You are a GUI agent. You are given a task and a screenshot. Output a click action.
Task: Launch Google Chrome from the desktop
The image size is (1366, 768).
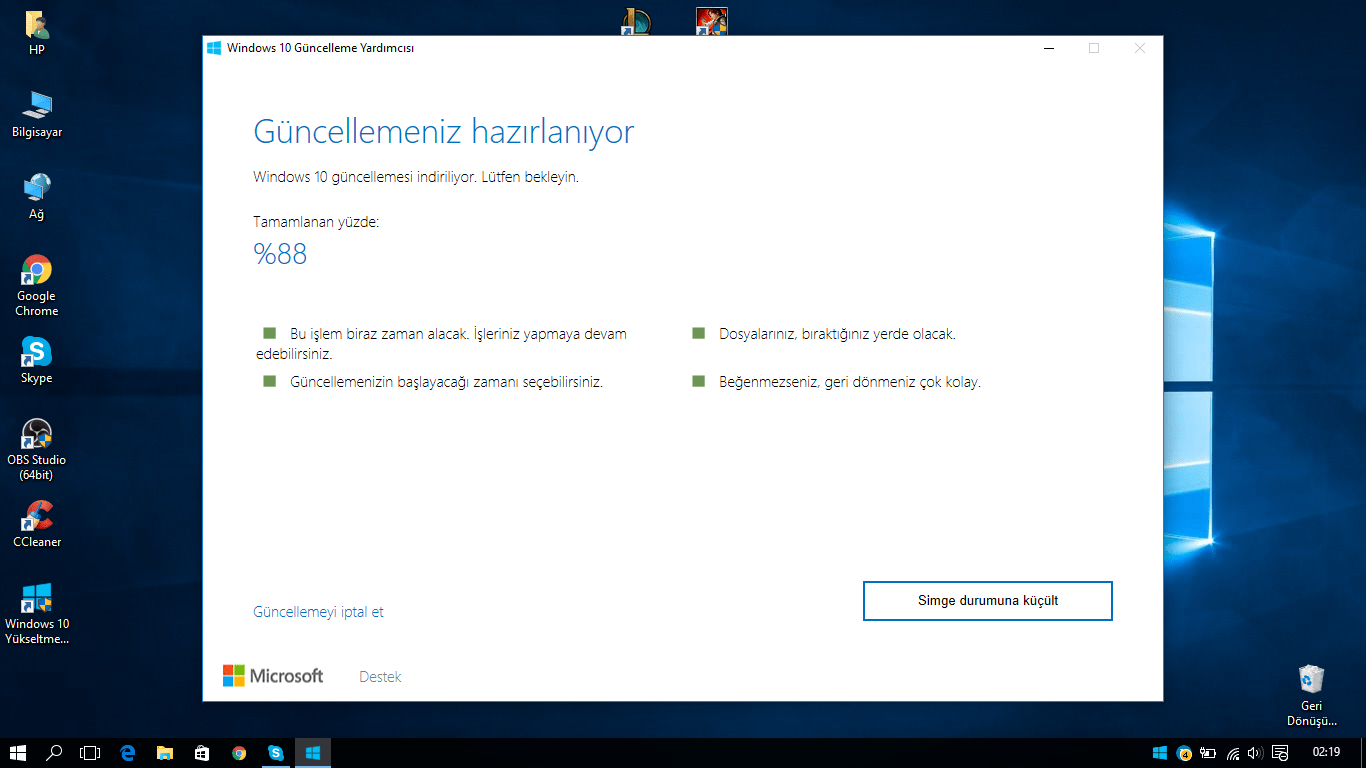click(x=37, y=286)
